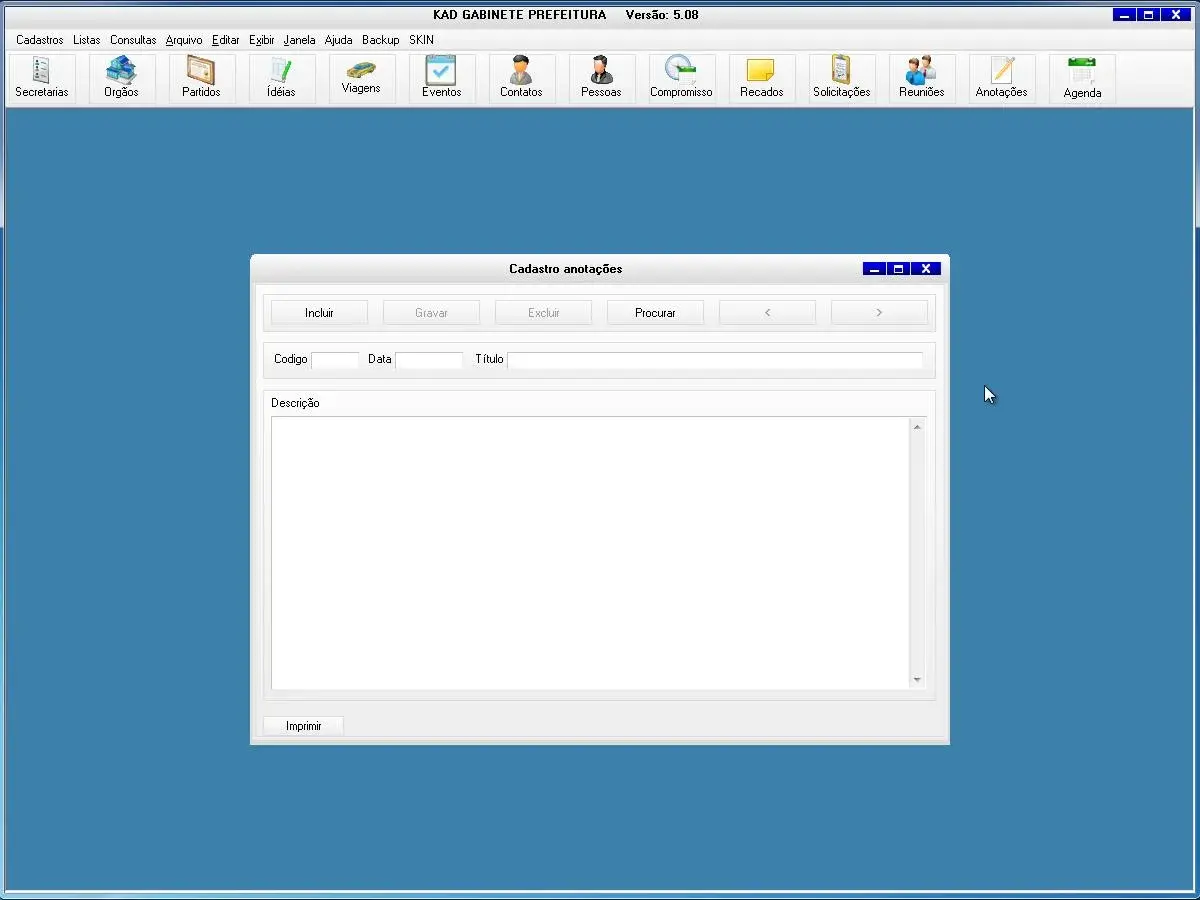This screenshot has width=1200, height=900.
Task: Open the Partidos toolbar icon
Action: [202, 78]
